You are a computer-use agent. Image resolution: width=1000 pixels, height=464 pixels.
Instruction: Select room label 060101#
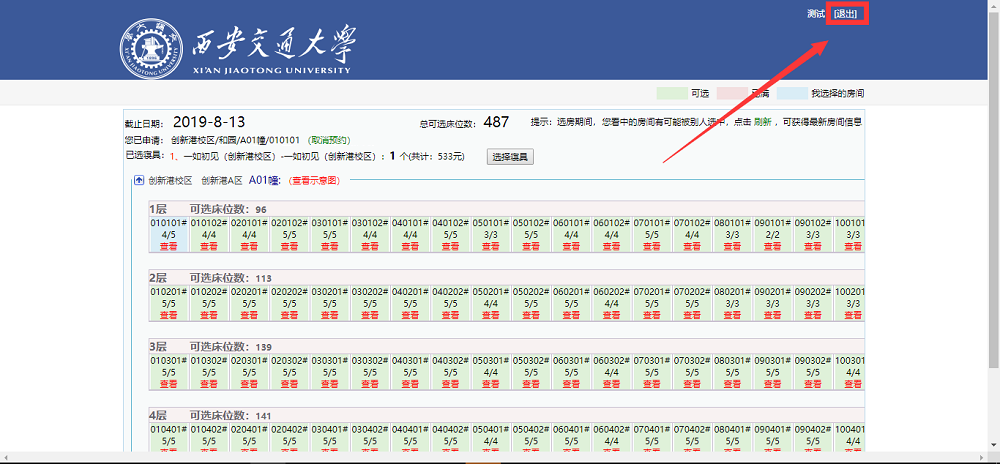point(571,223)
